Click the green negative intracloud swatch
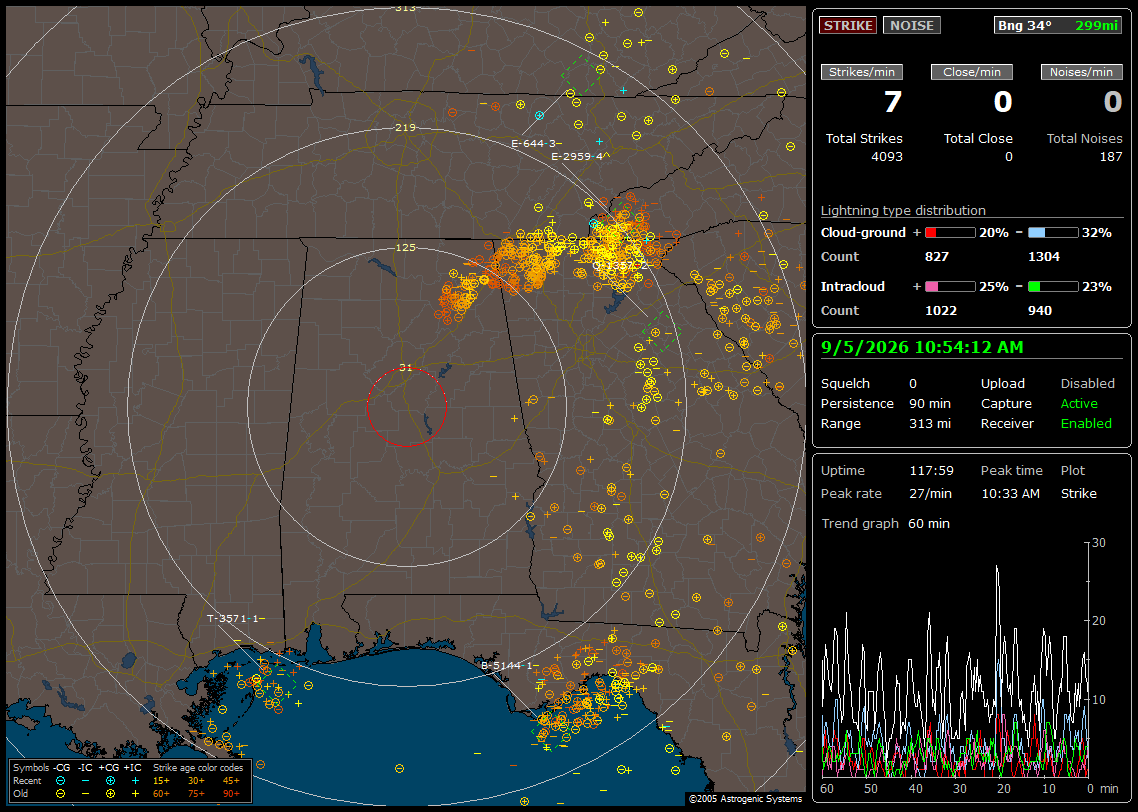Viewport: 1138px width, 812px height. click(x=1053, y=287)
